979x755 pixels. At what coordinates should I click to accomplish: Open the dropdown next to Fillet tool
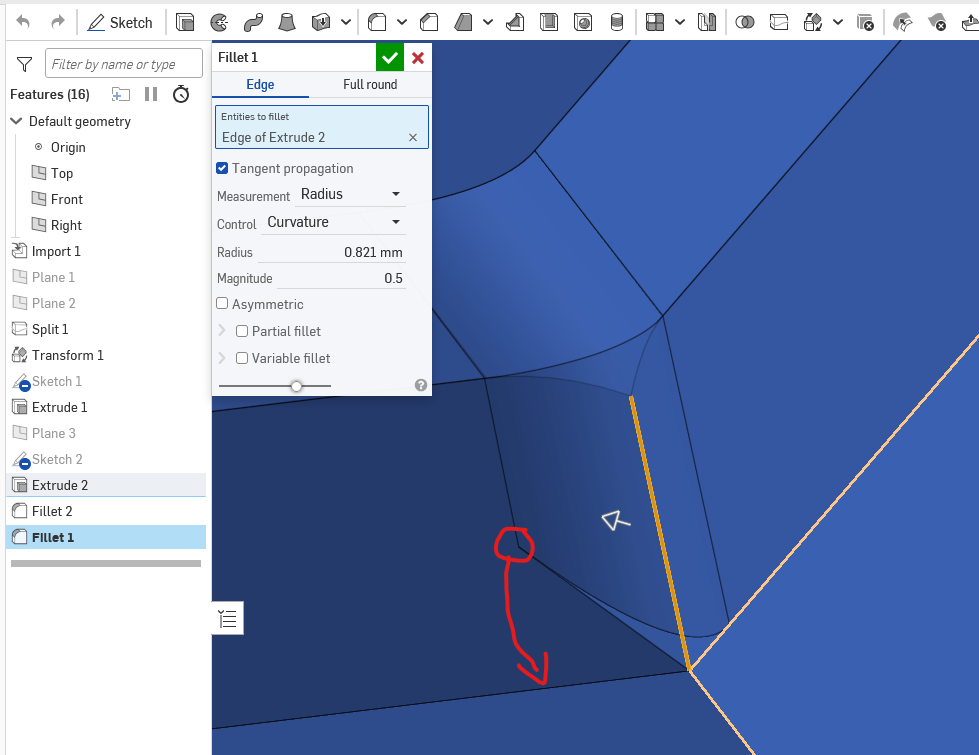pos(402,22)
